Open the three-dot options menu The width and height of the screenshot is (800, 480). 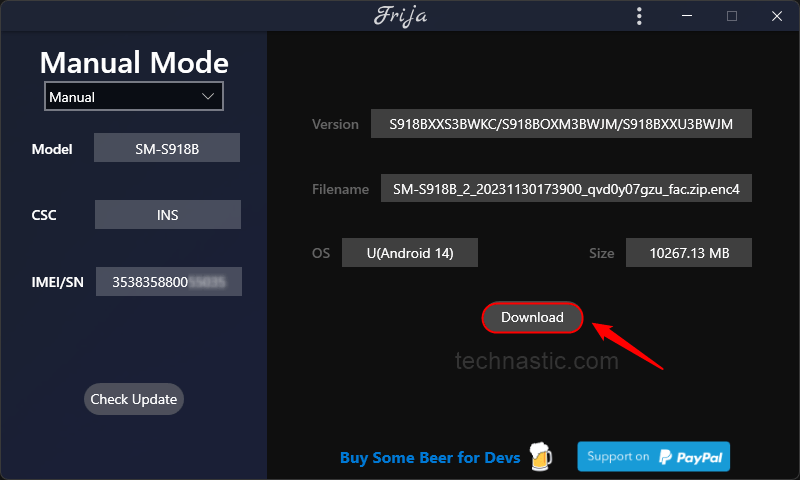(x=639, y=16)
